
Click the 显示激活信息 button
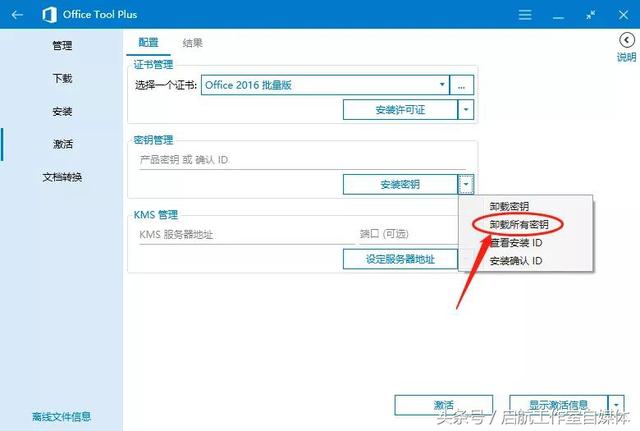coord(559,405)
